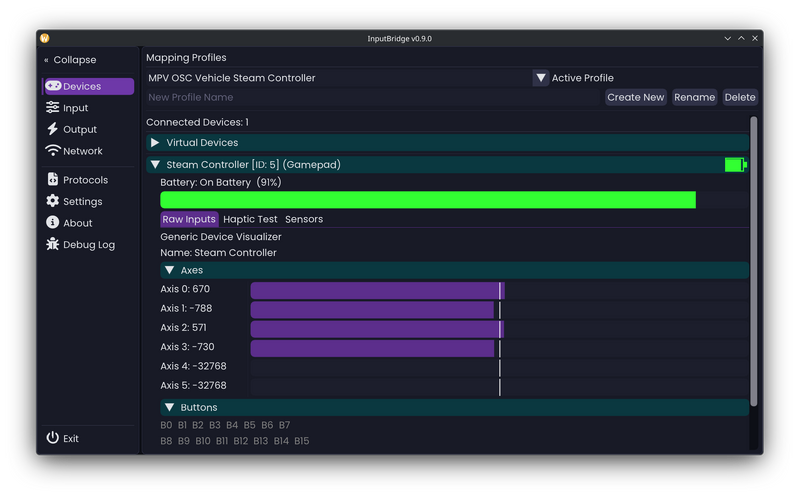Select the Raw Inputs tab
Screen dimensions: 800x498
click(189, 219)
